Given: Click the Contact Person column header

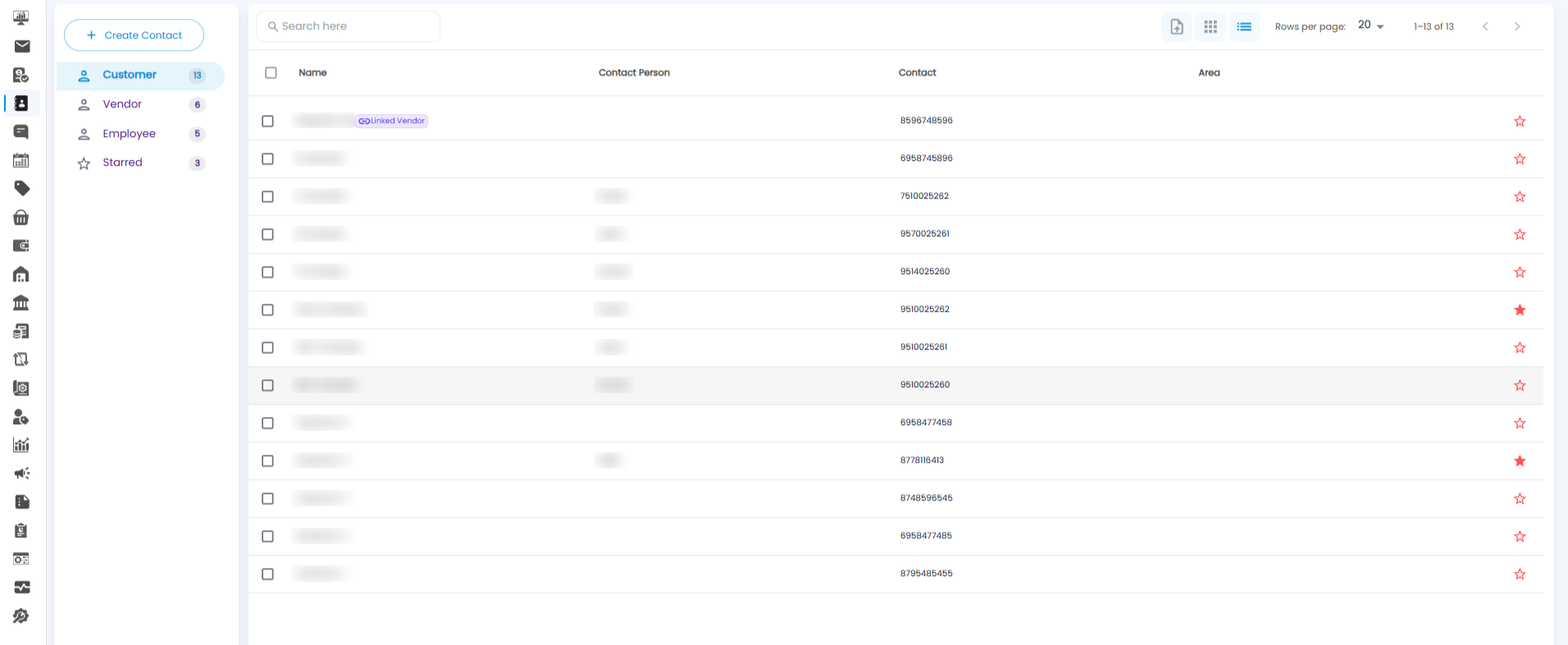Looking at the screenshot, I should click(x=634, y=73).
